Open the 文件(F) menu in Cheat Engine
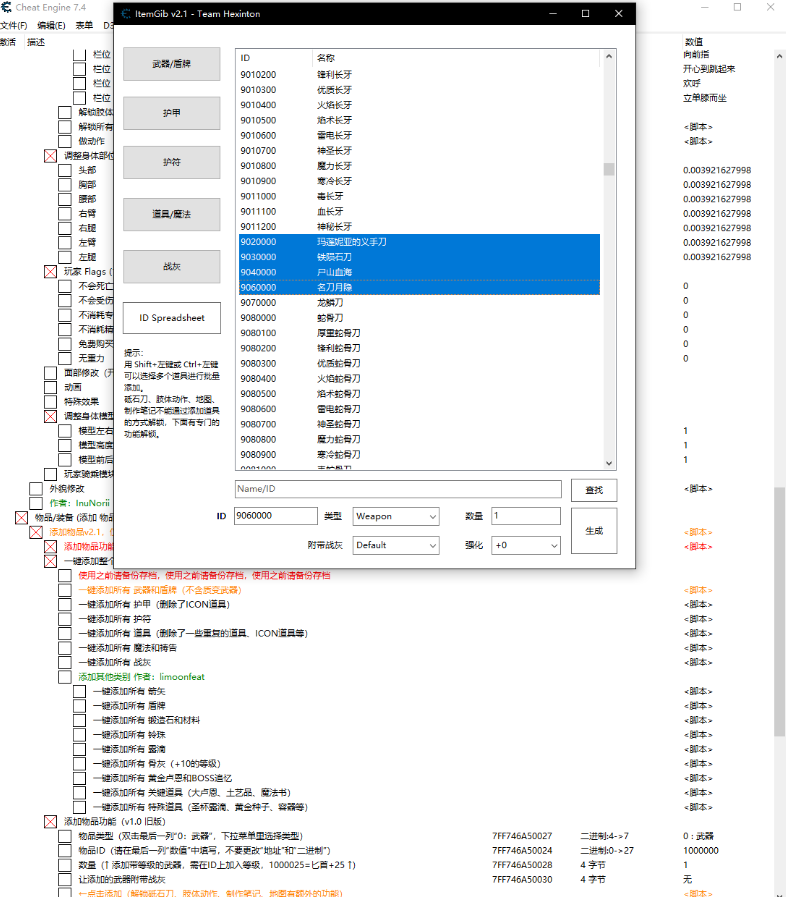 click(14, 26)
